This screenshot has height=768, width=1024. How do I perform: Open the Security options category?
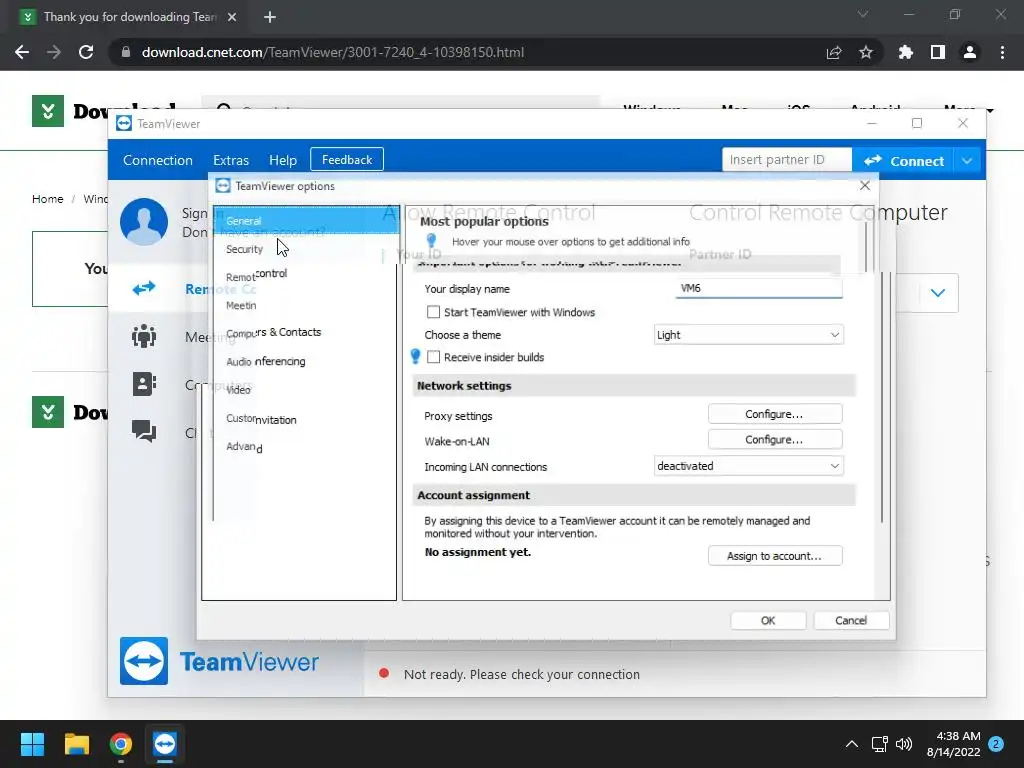[244, 249]
